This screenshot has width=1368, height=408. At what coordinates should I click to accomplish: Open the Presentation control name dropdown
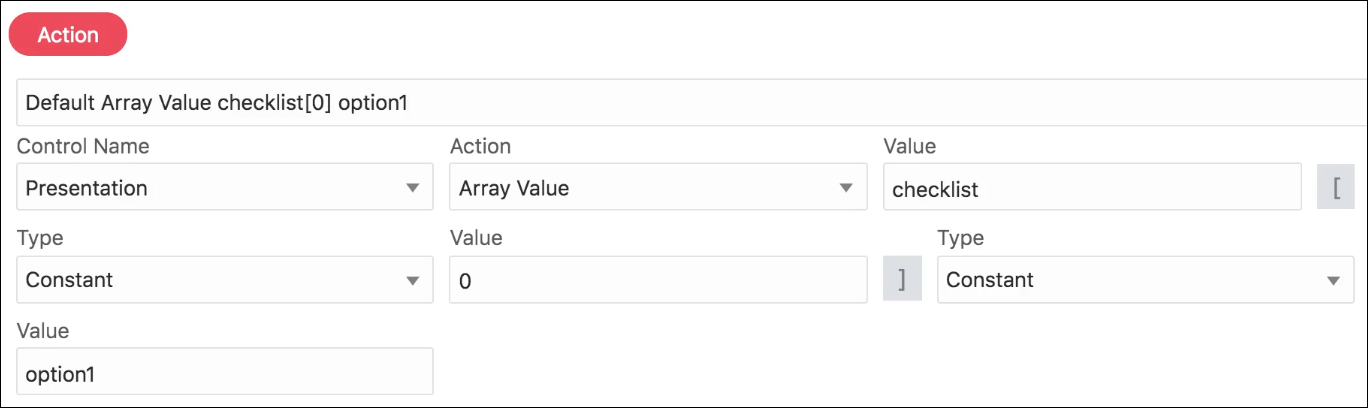(225, 188)
